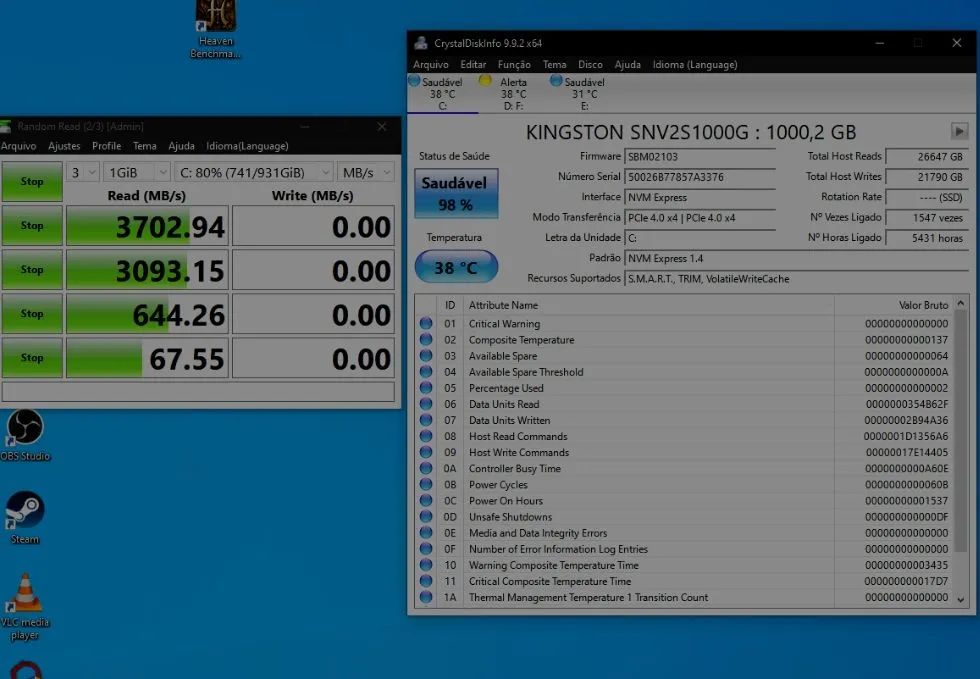980x679 pixels.
Task: Select Thermal Management Temperature 1 Transition Count row
Action: coord(684,597)
